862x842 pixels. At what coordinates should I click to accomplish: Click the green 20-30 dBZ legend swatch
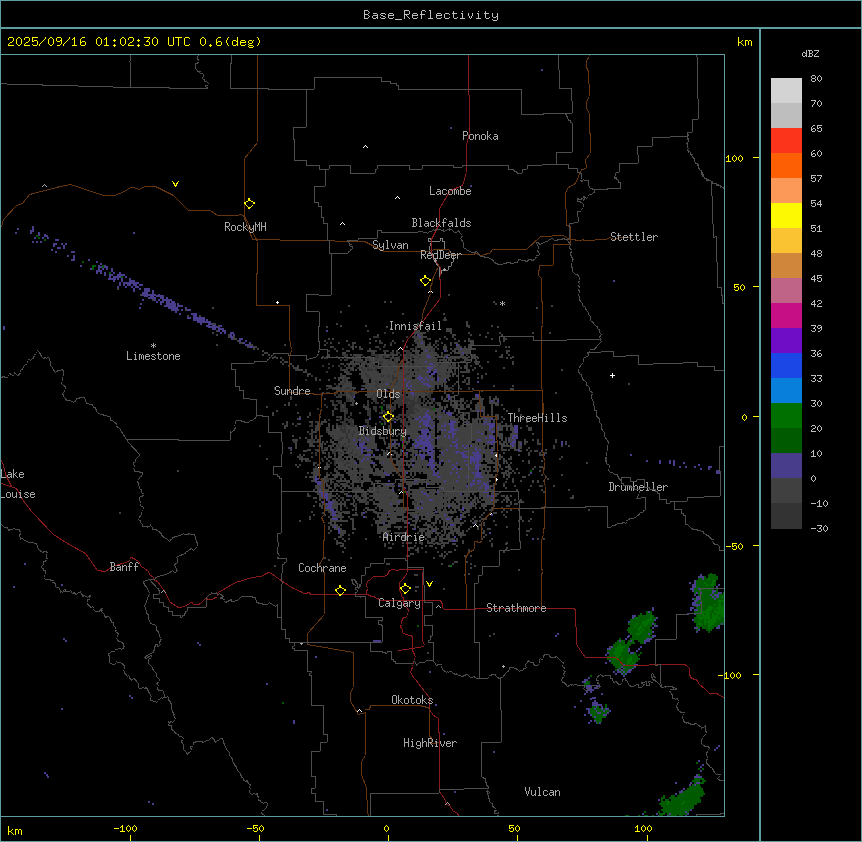786,416
